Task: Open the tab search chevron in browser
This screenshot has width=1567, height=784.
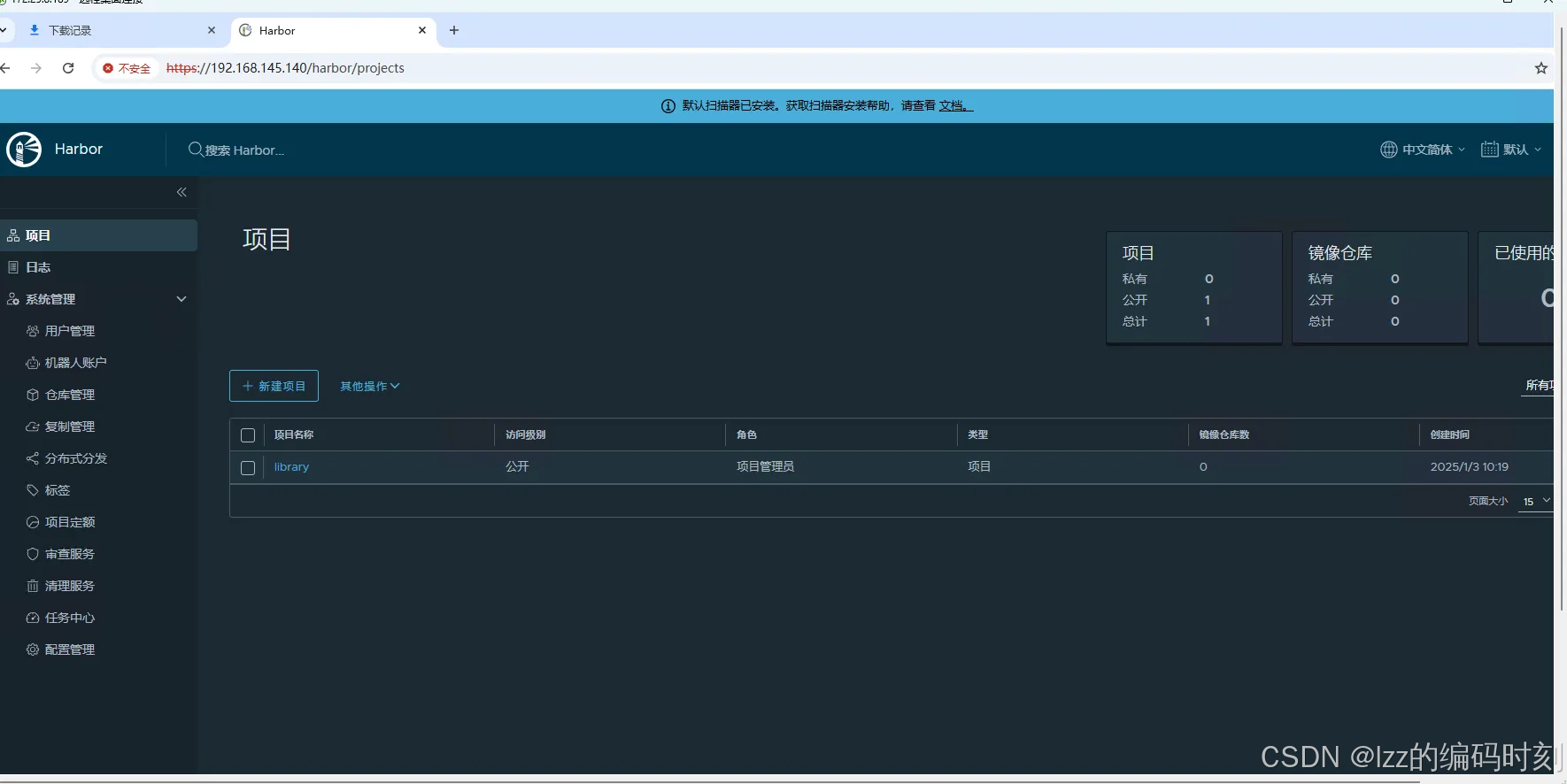Action: point(4,30)
